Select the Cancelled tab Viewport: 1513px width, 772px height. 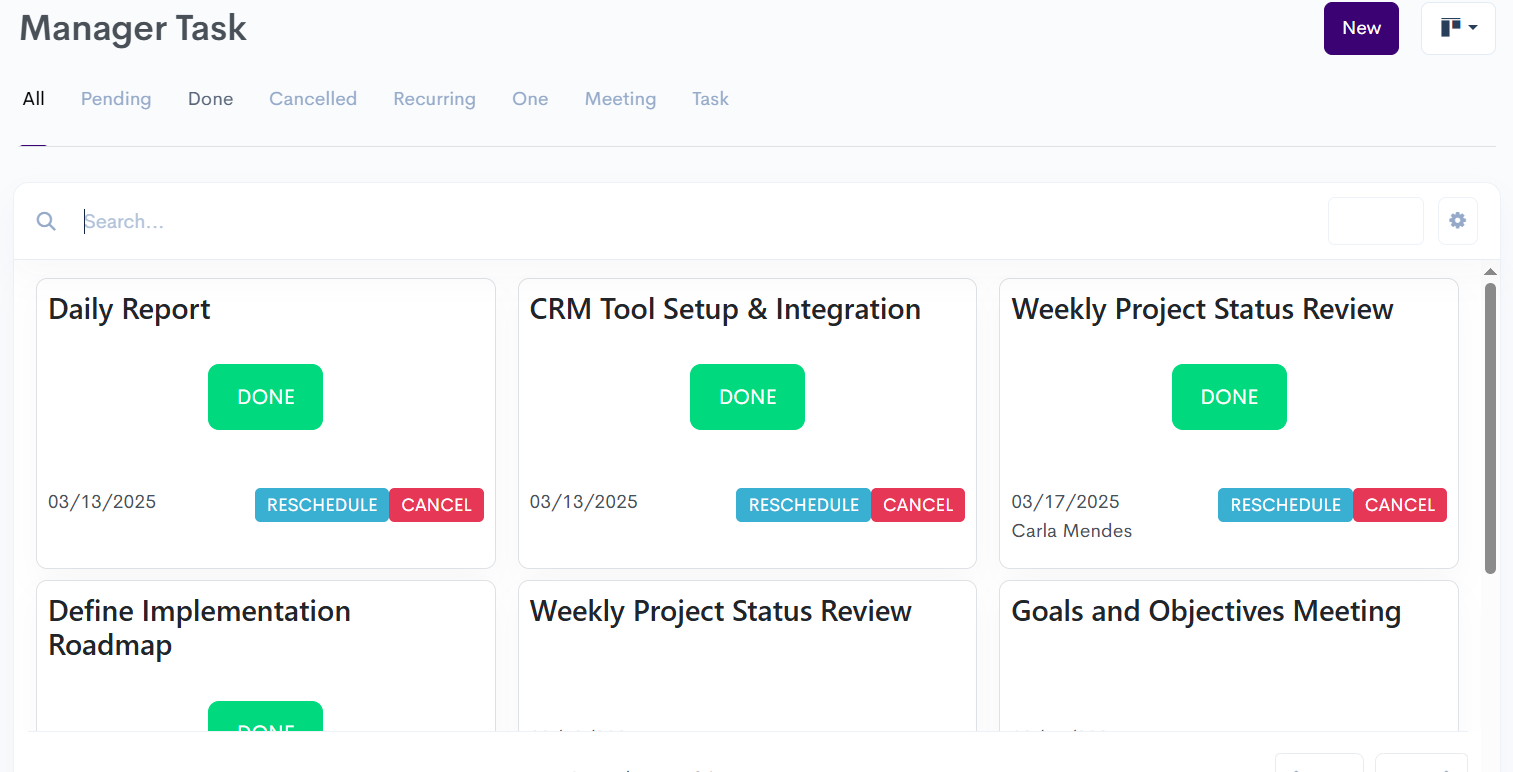click(313, 99)
